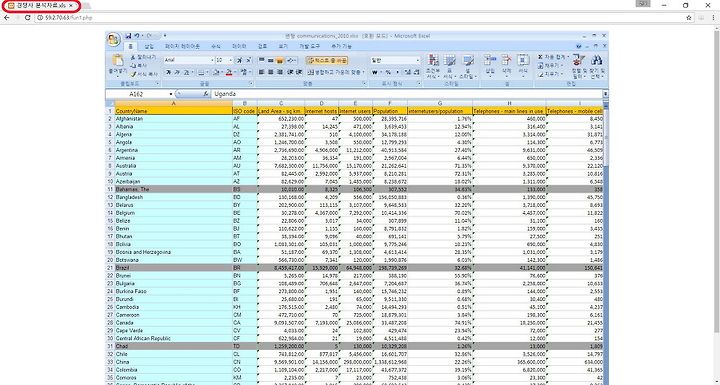This screenshot has height=385, width=720.
Task: Open Cell Styles gallery
Action: (x=468, y=67)
